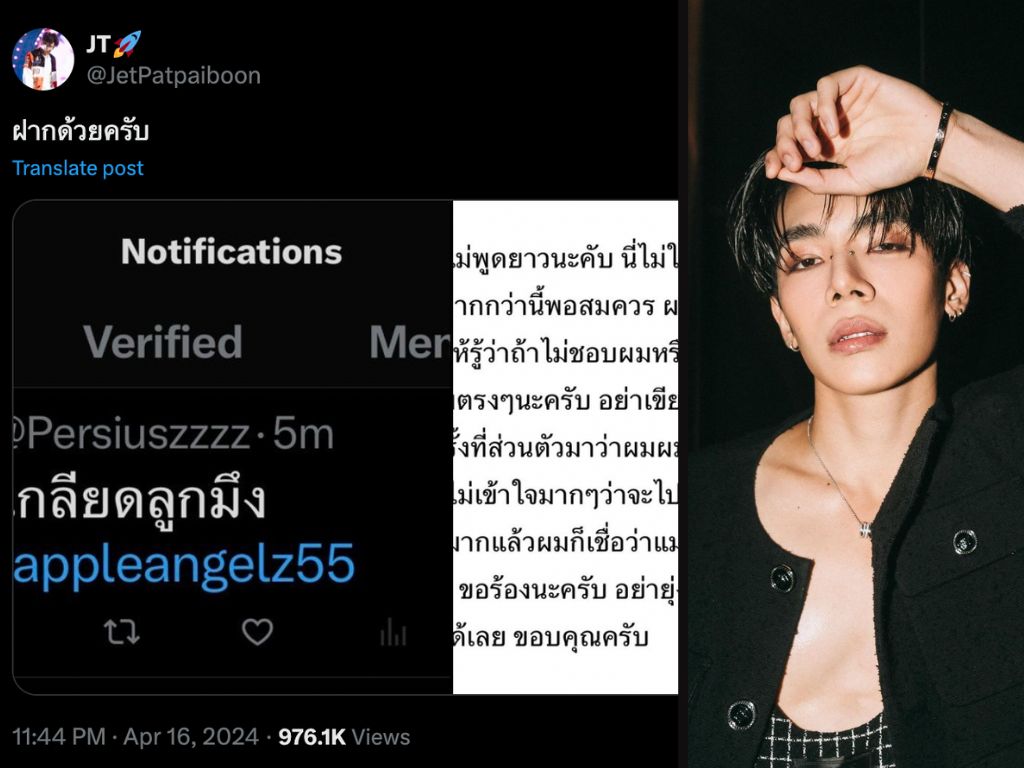The image size is (1024, 768).
Task: Click the Thai reply text in notification
Action: coord(139,502)
